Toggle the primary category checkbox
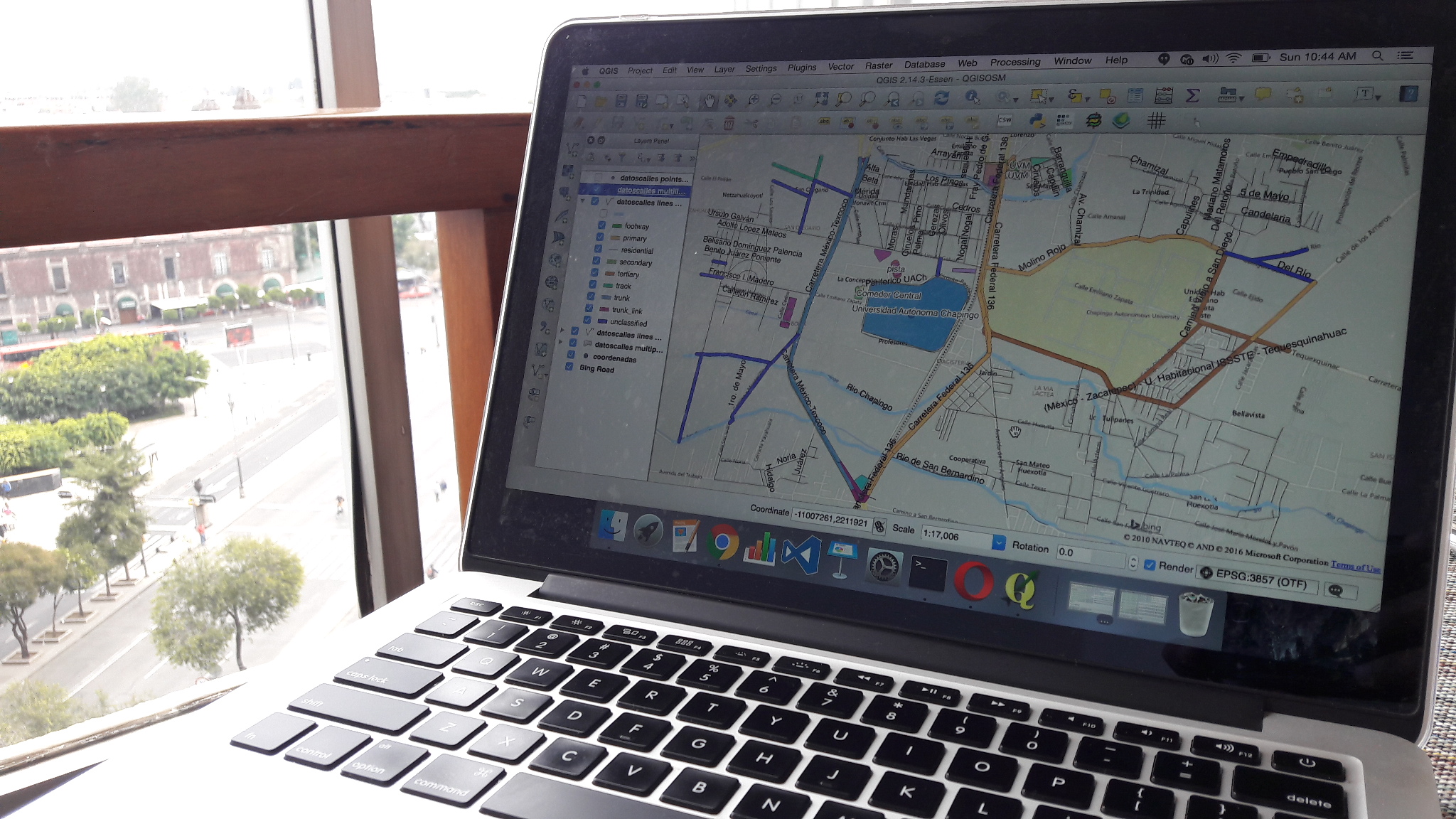1456x819 pixels. pyautogui.click(x=599, y=237)
